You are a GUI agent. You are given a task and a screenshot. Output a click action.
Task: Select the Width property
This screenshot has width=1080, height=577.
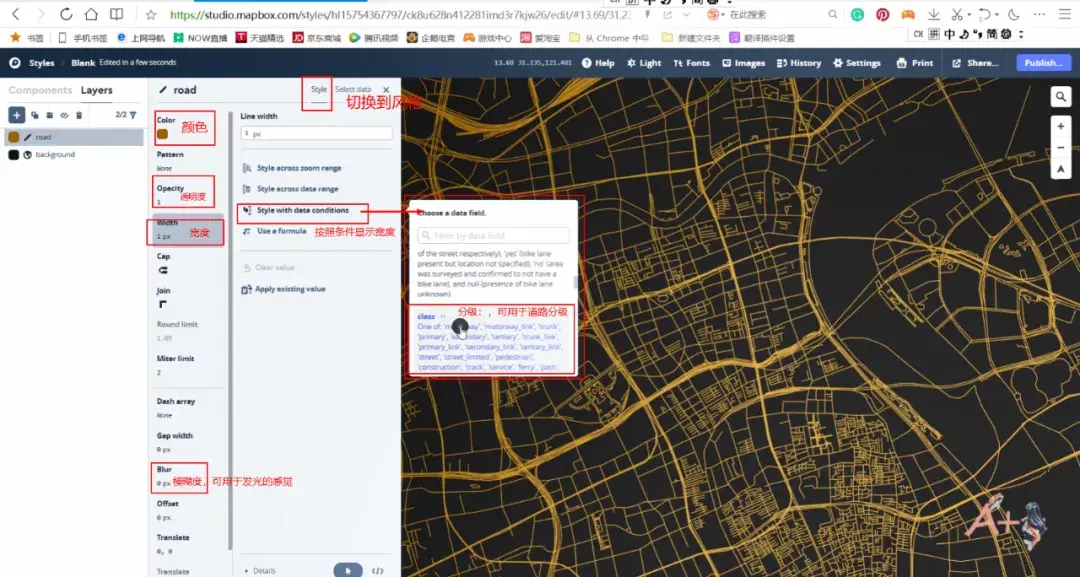click(x=189, y=229)
